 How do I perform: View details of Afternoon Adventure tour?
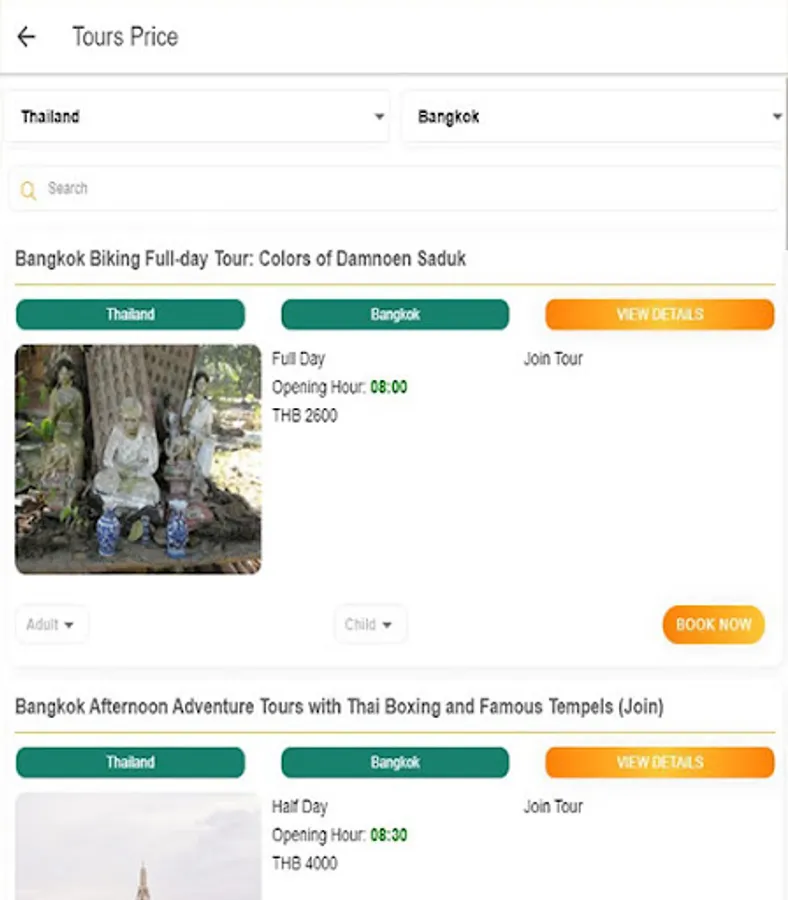[659, 762]
